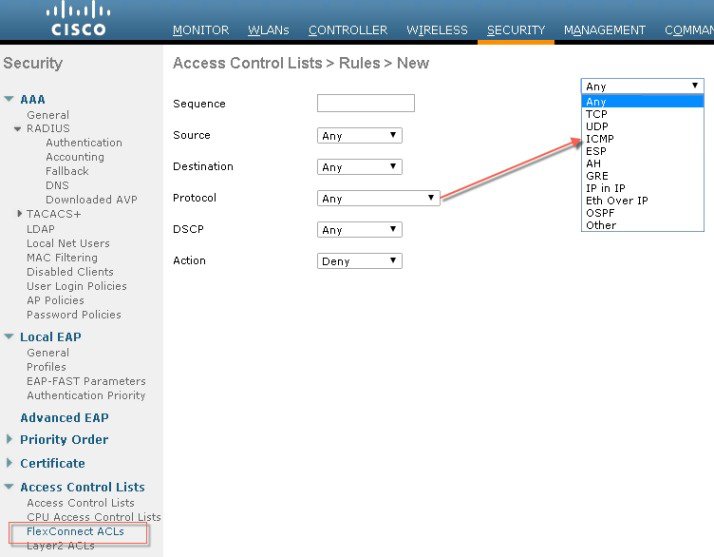
Task: Expand the TACACS+ subtree arrow
Action: point(19,214)
